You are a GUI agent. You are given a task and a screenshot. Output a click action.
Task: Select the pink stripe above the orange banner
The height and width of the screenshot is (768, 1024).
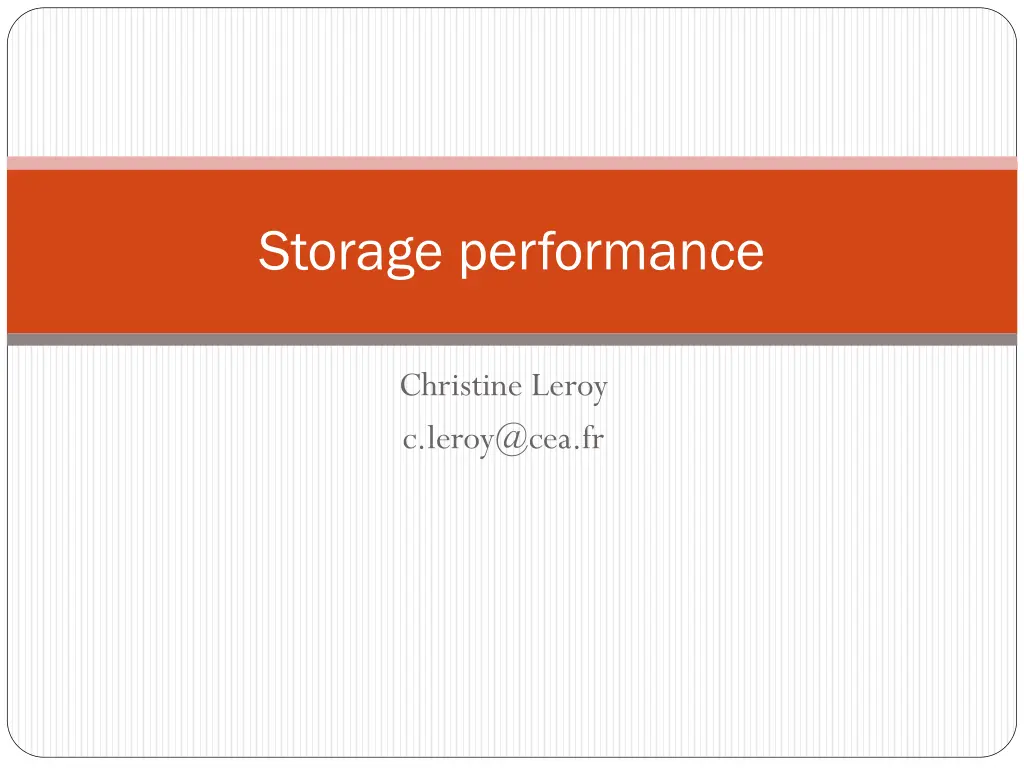(x=511, y=163)
